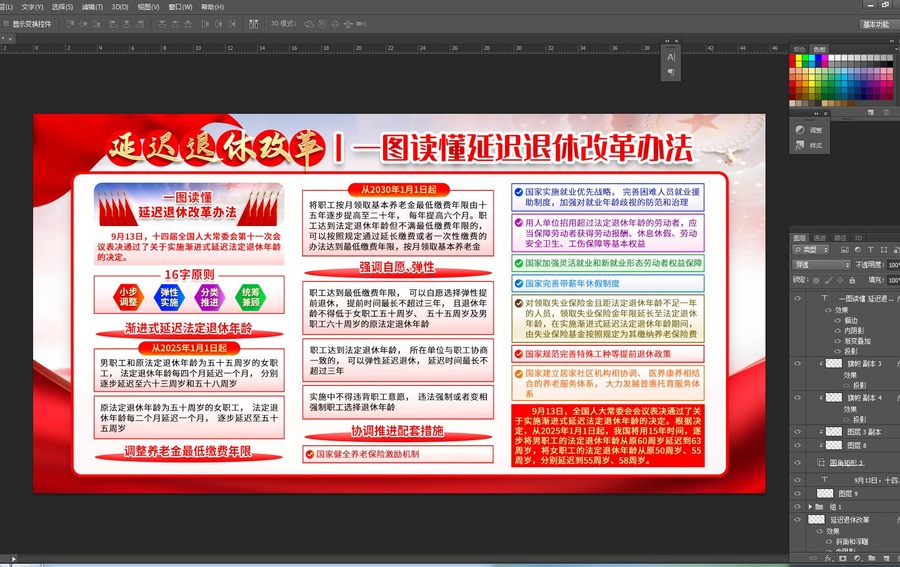This screenshot has height=567, width=900.
Task: Hide the 图层 8 layer
Action: [797, 445]
